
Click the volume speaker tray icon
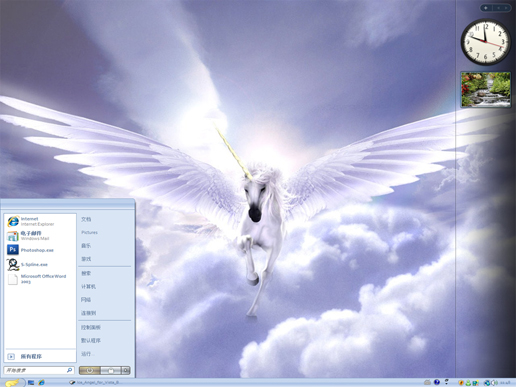[x=495, y=383]
